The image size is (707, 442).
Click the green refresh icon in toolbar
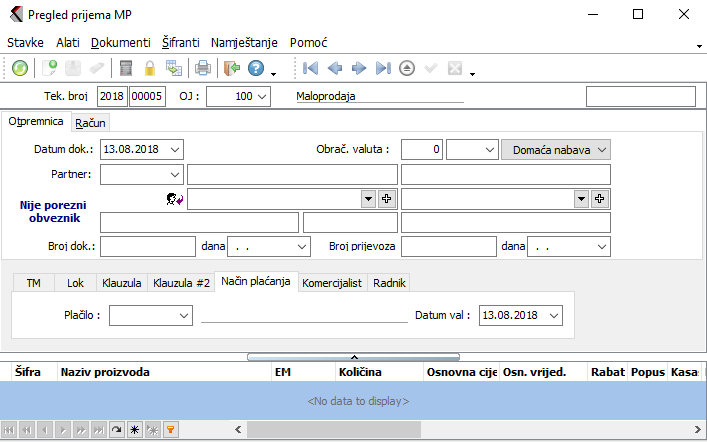click(x=20, y=69)
